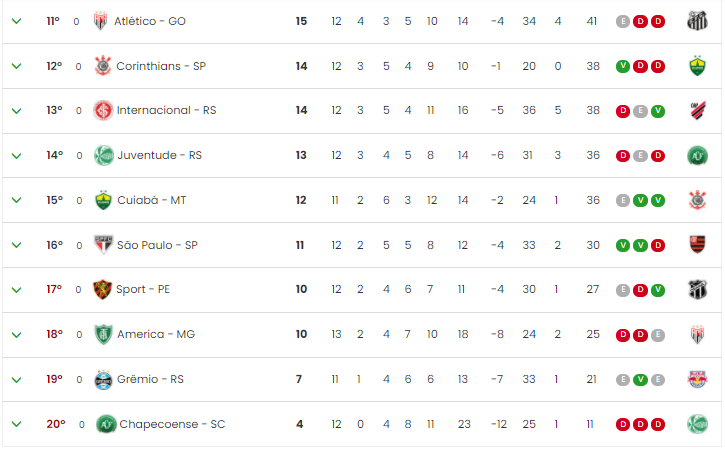The width and height of the screenshot is (725, 449).
Task: Click the Internacional team crest icon
Action: click(x=103, y=111)
